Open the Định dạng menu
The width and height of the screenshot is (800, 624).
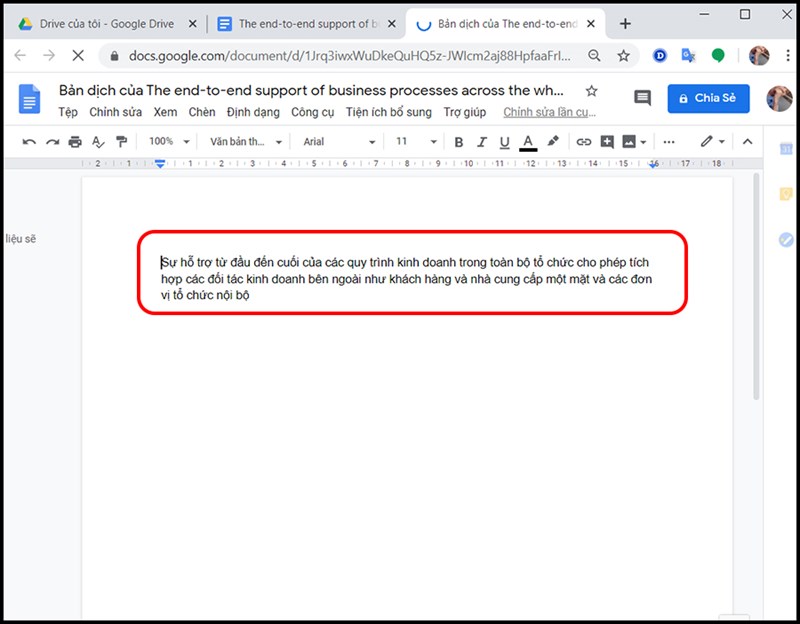click(x=253, y=112)
